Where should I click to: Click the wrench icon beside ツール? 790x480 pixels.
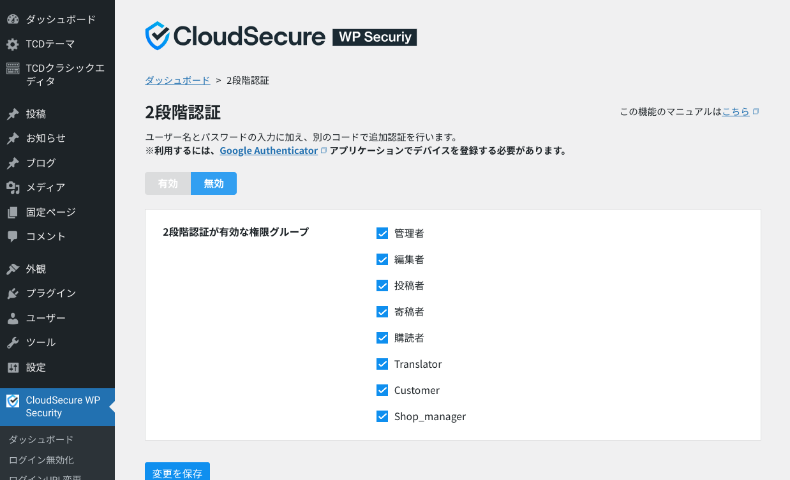[13, 342]
